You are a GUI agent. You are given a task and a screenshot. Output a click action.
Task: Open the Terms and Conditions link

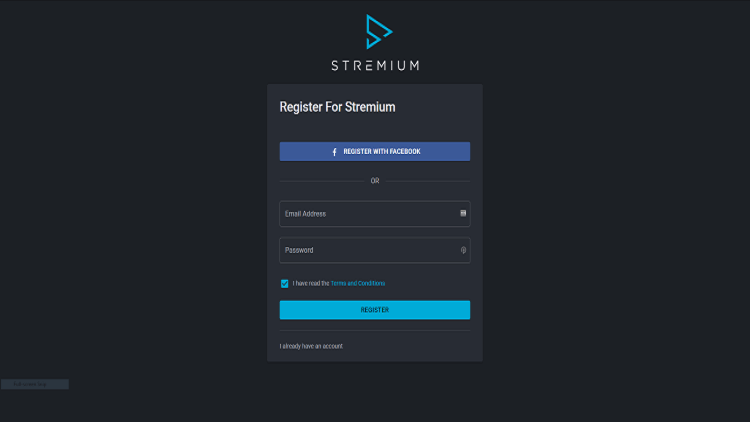coord(358,283)
